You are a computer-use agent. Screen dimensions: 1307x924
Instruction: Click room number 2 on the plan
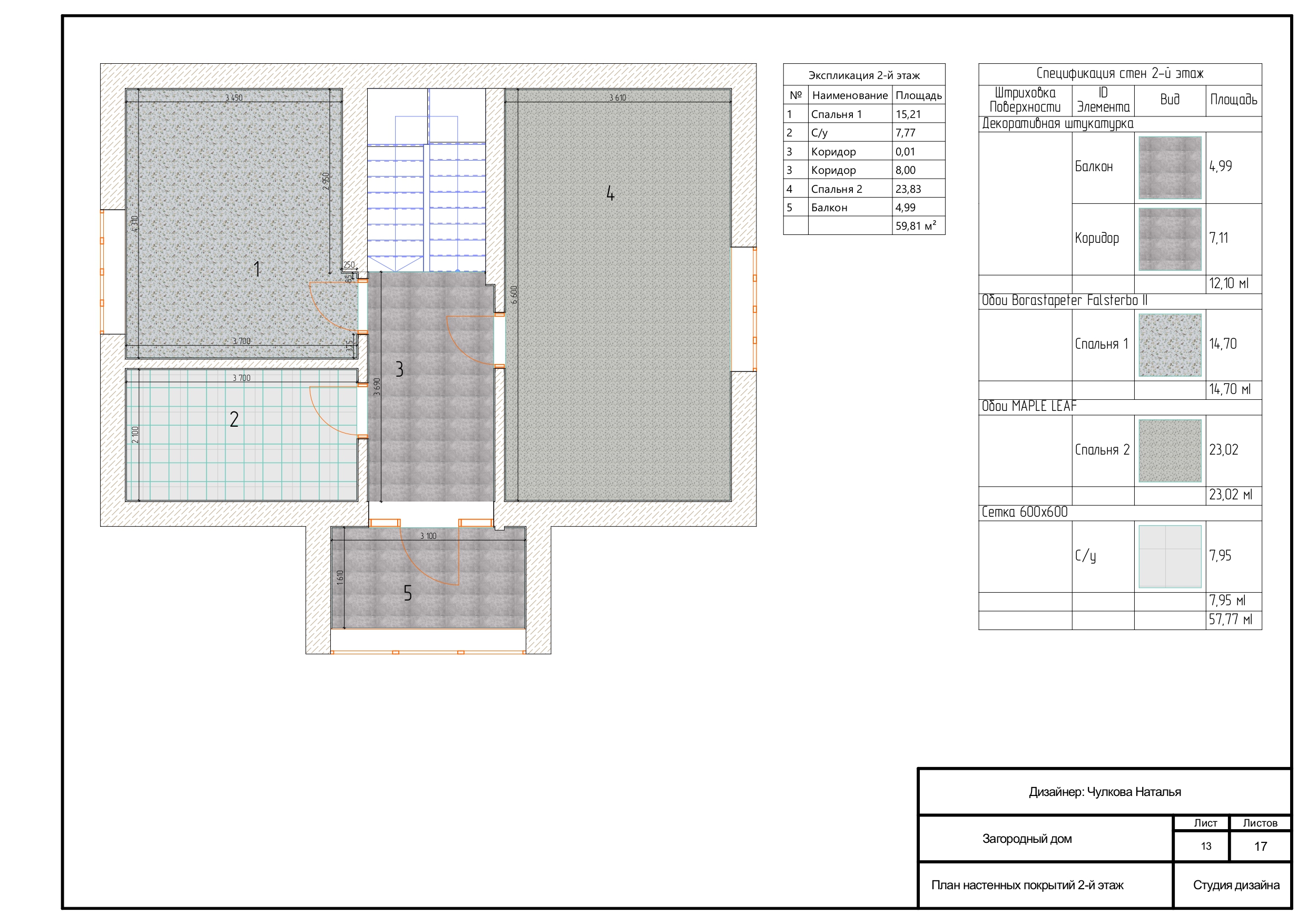tap(234, 419)
